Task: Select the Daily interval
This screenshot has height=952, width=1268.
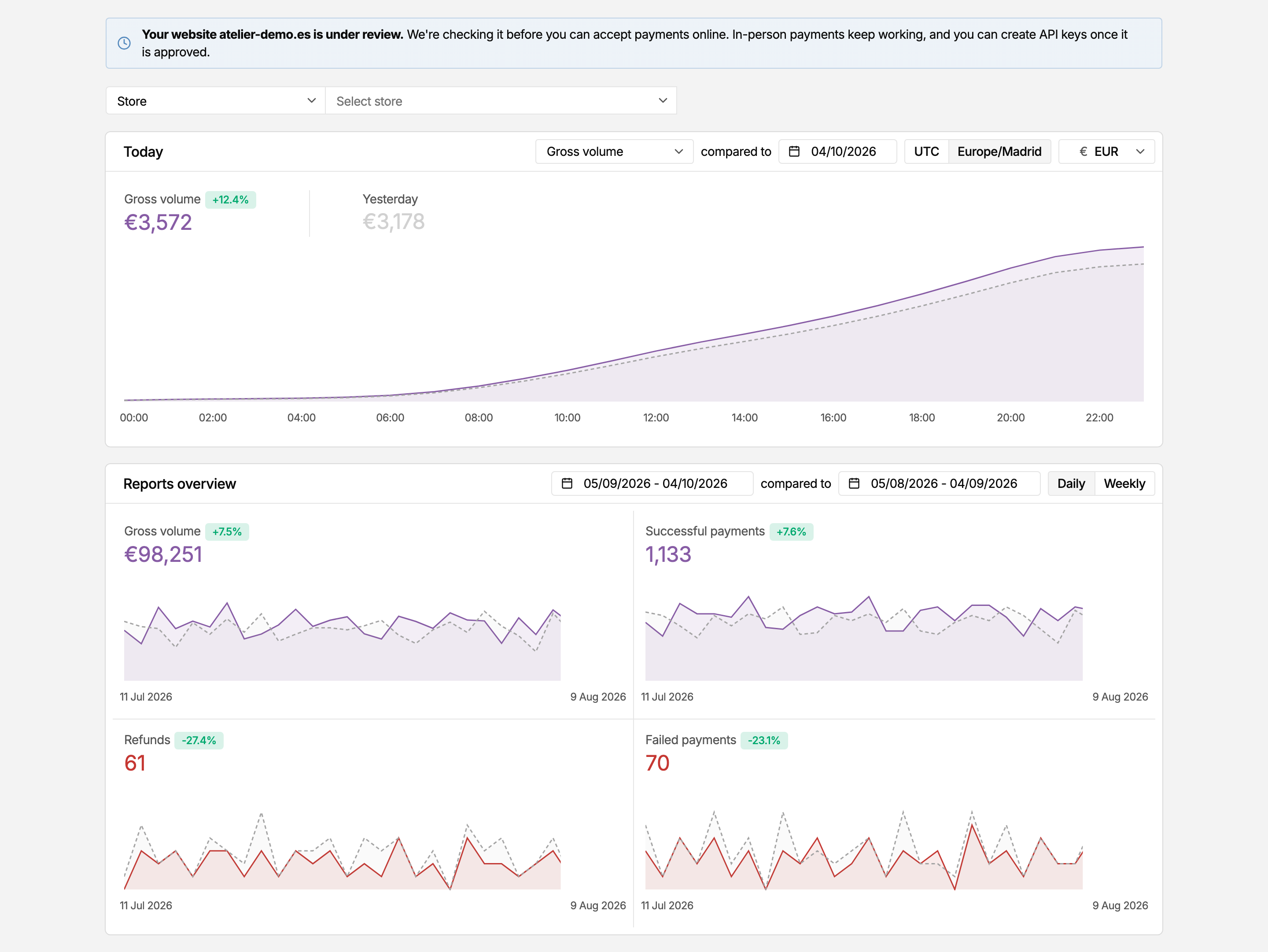Action: click(1071, 483)
